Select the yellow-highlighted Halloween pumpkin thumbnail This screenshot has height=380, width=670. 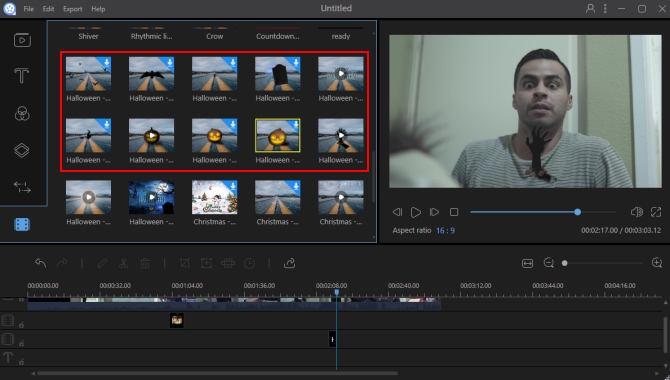tap(278, 136)
